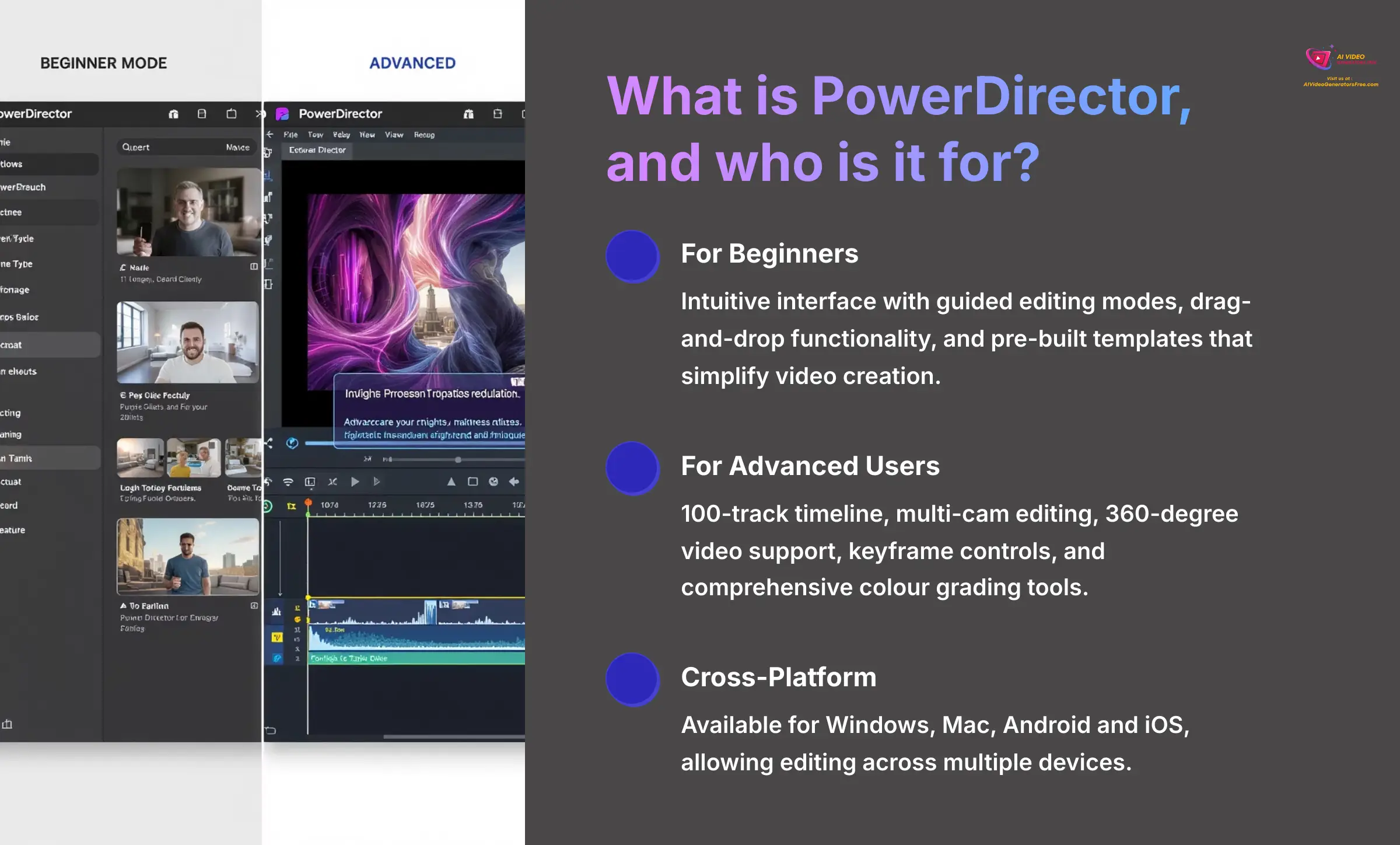Go back with the left arrow beside the File menu
Viewport: 1400px width, 845px height.
269,134
